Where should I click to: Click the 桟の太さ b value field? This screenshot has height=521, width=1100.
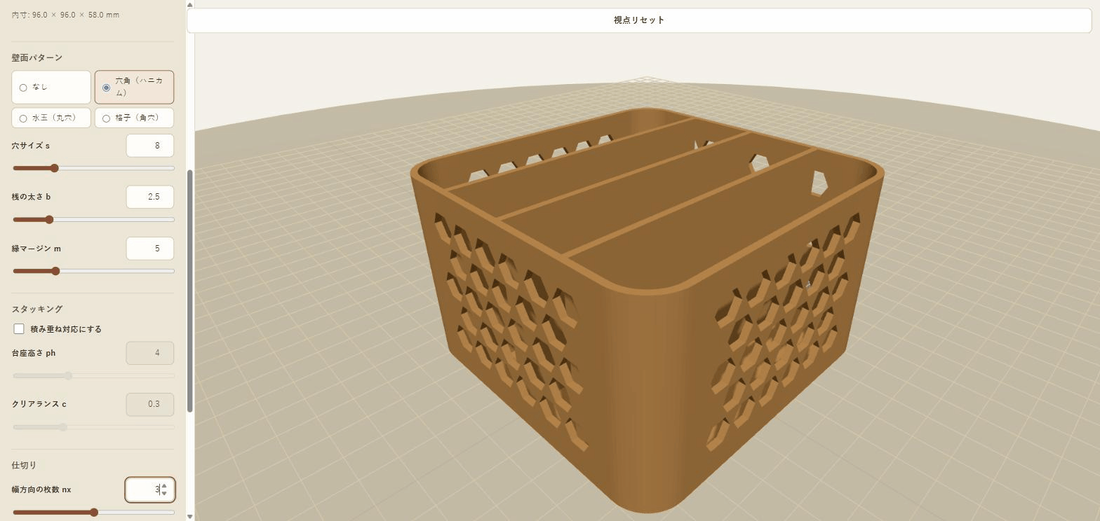(x=150, y=197)
